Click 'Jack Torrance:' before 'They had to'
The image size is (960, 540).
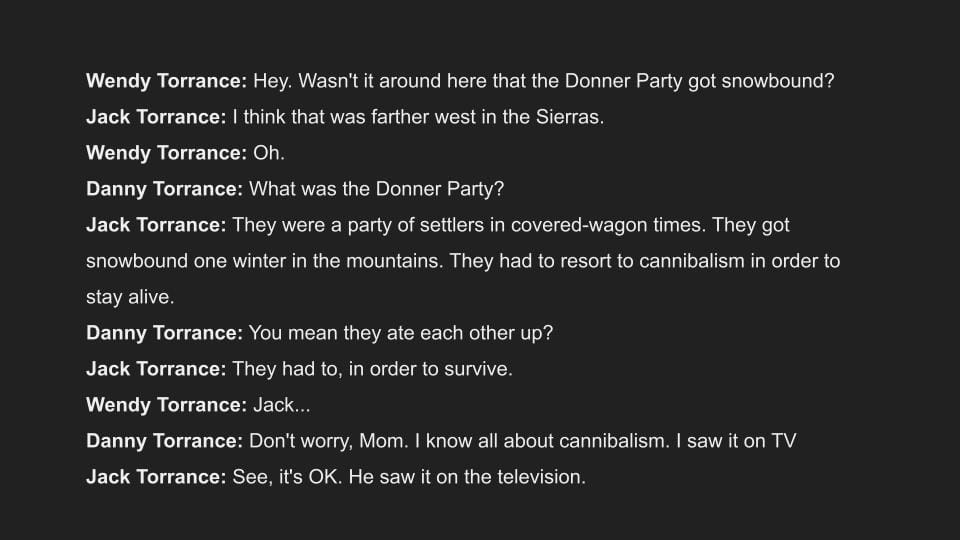[156, 369]
